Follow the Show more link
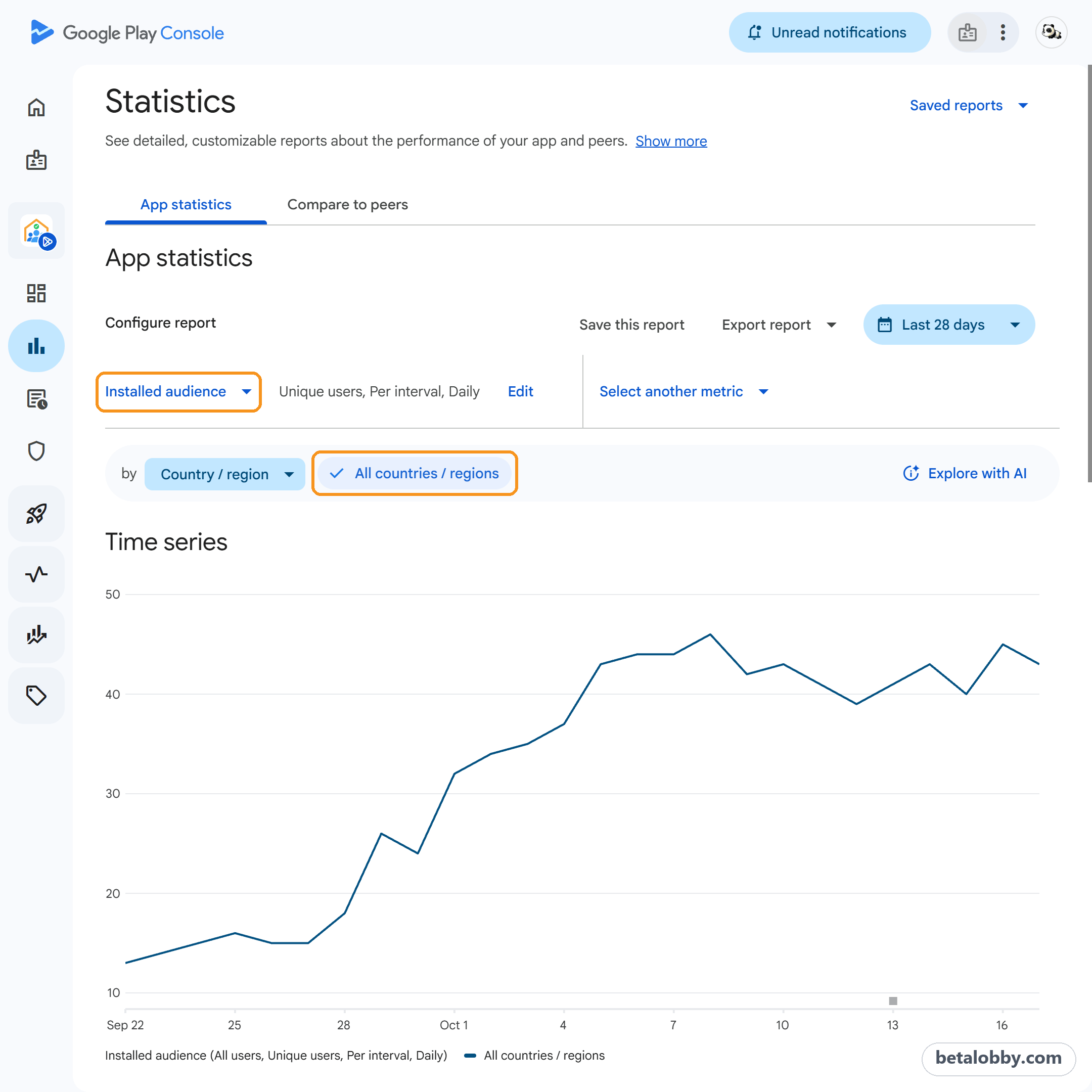The width and height of the screenshot is (1092, 1092). [671, 141]
